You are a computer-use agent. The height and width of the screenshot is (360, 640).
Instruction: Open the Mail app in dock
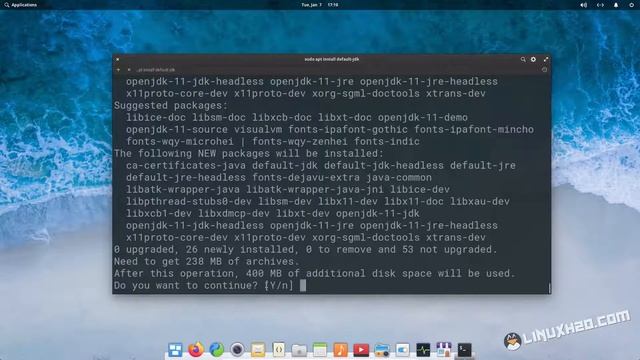258,350
